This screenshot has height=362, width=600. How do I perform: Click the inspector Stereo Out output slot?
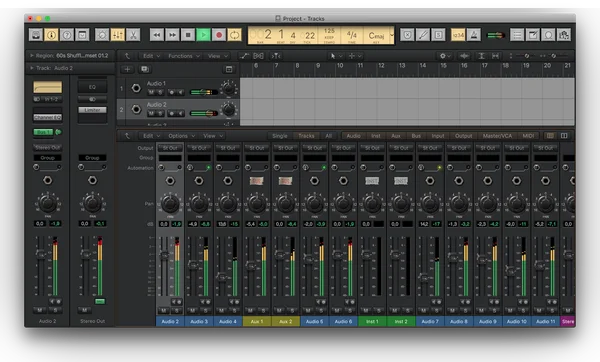tap(47, 147)
